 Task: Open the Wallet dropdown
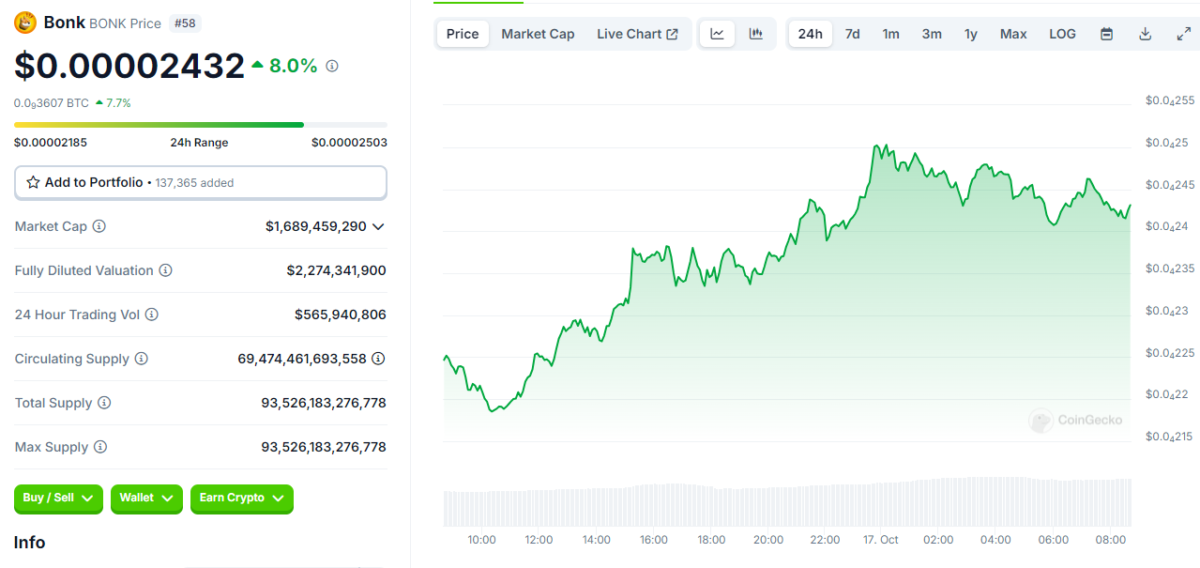(x=147, y=498)
